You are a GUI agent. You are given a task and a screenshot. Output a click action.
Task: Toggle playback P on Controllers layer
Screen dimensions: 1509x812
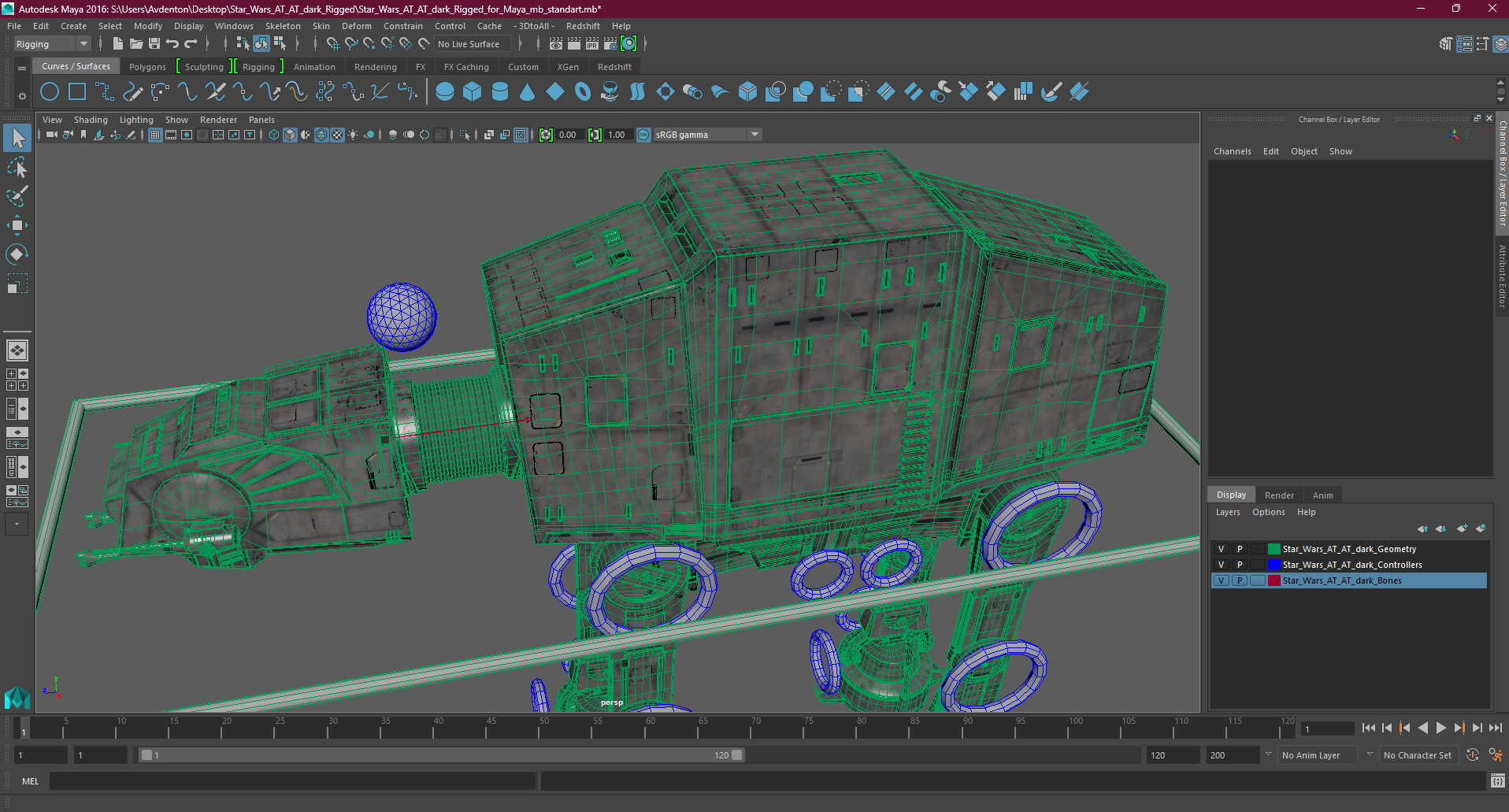(x=1240, y=565)
